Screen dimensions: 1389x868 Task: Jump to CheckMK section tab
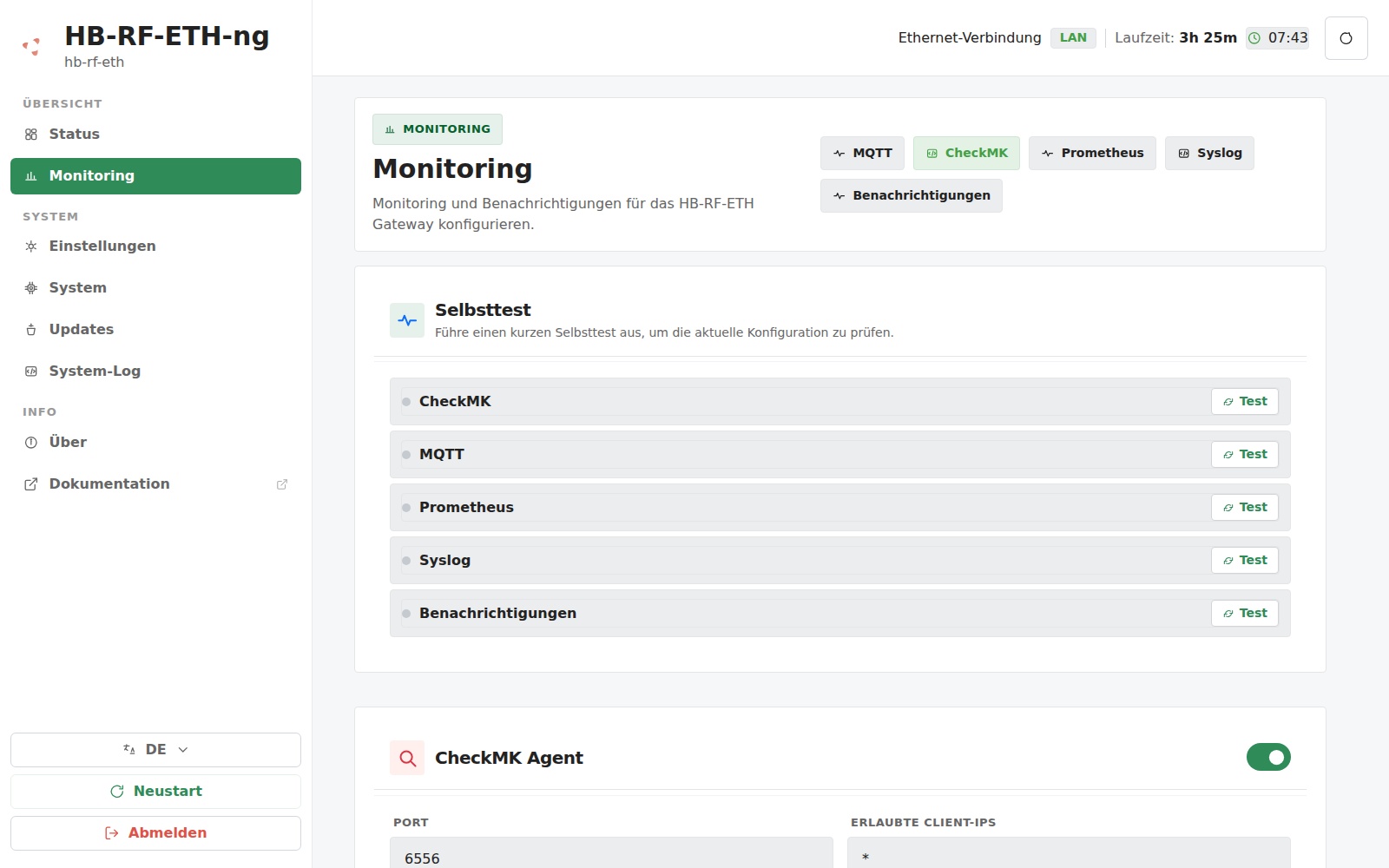pos(967,154)
